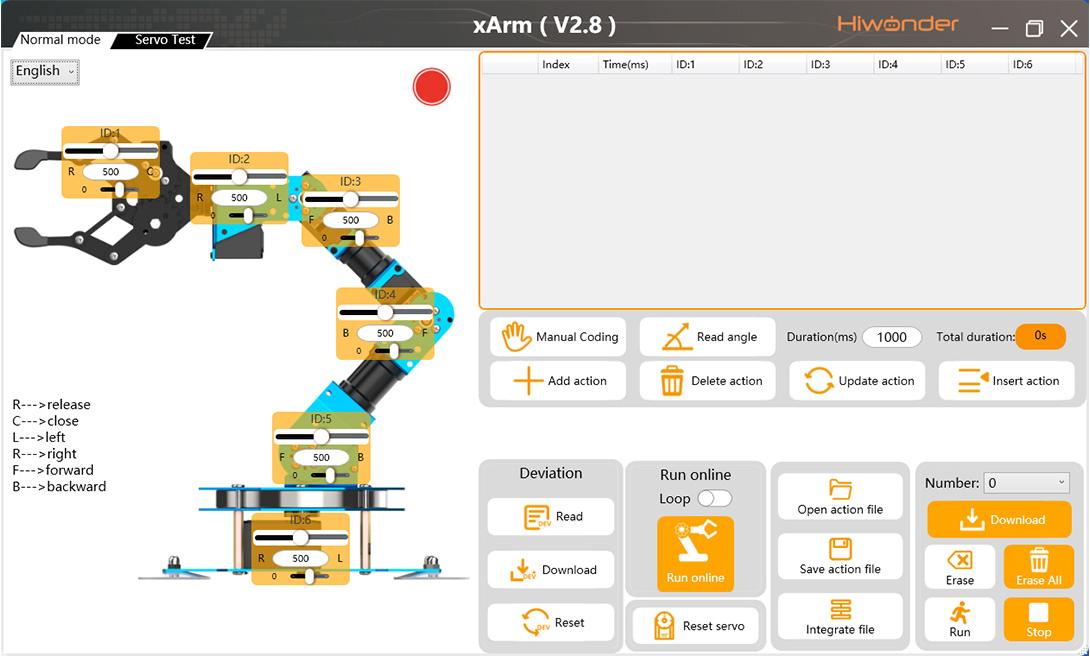Click the Update action refresh icon
The height and width of the screenshot is (656, 1090).
tap(819, 381)
